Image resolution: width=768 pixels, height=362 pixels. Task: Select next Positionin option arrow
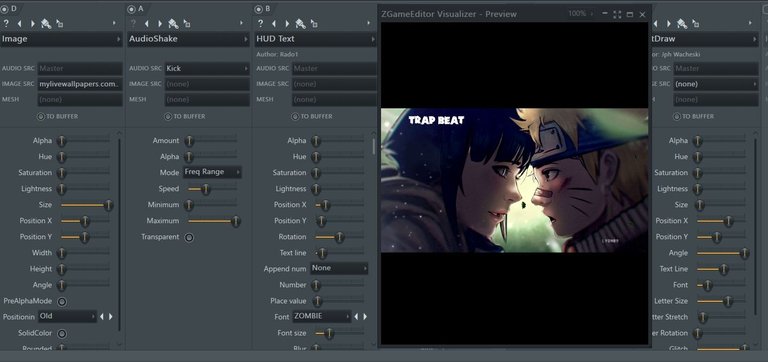click(111, 317)
